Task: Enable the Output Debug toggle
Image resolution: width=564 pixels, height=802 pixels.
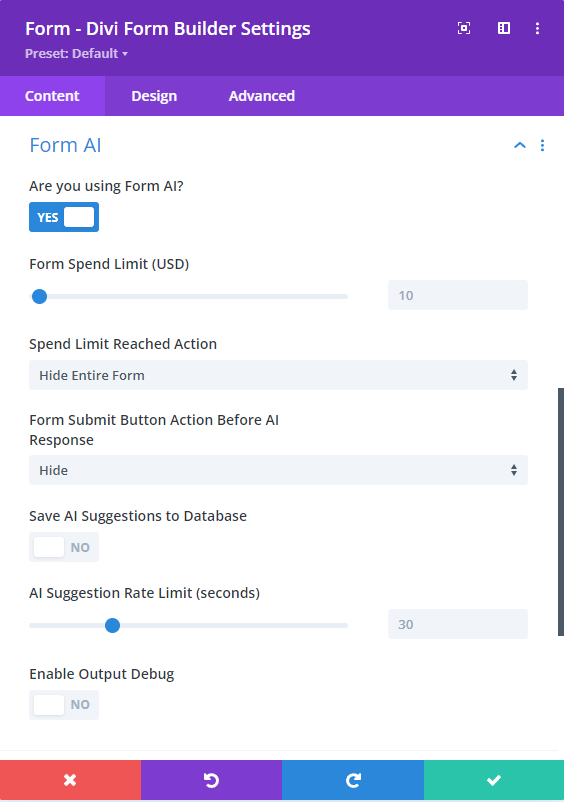Action: [x=64, y=705]
